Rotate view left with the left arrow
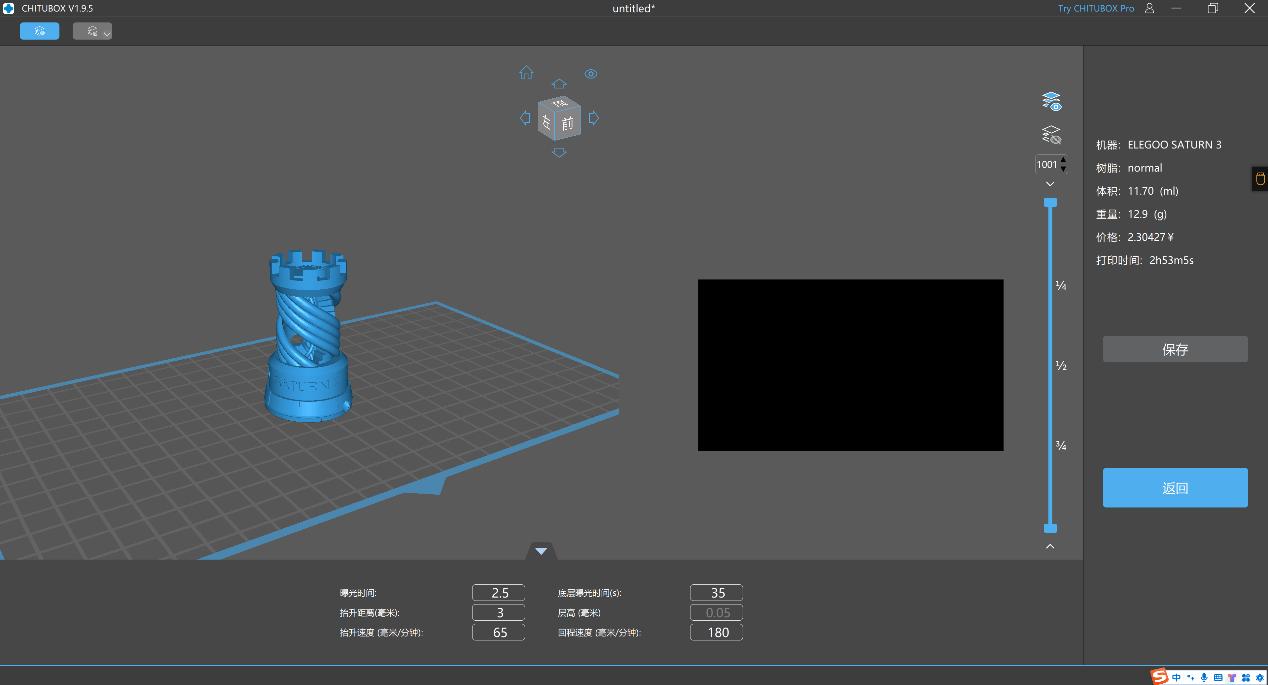The width and height of the screenshot is (1268, 685). [x=525, y=118]
